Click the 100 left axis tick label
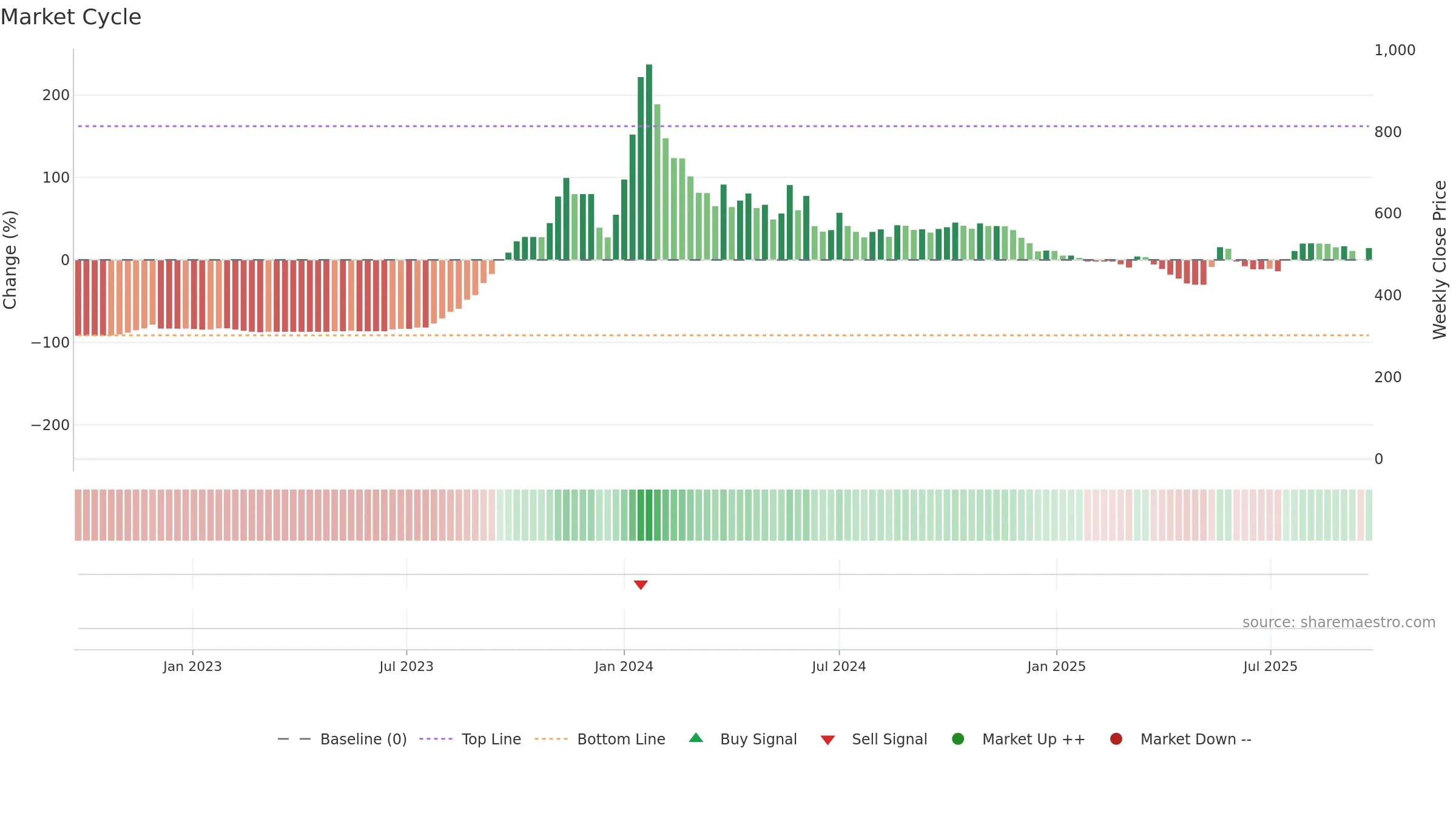The image size is (1456, 819). [x=56, y=178]
